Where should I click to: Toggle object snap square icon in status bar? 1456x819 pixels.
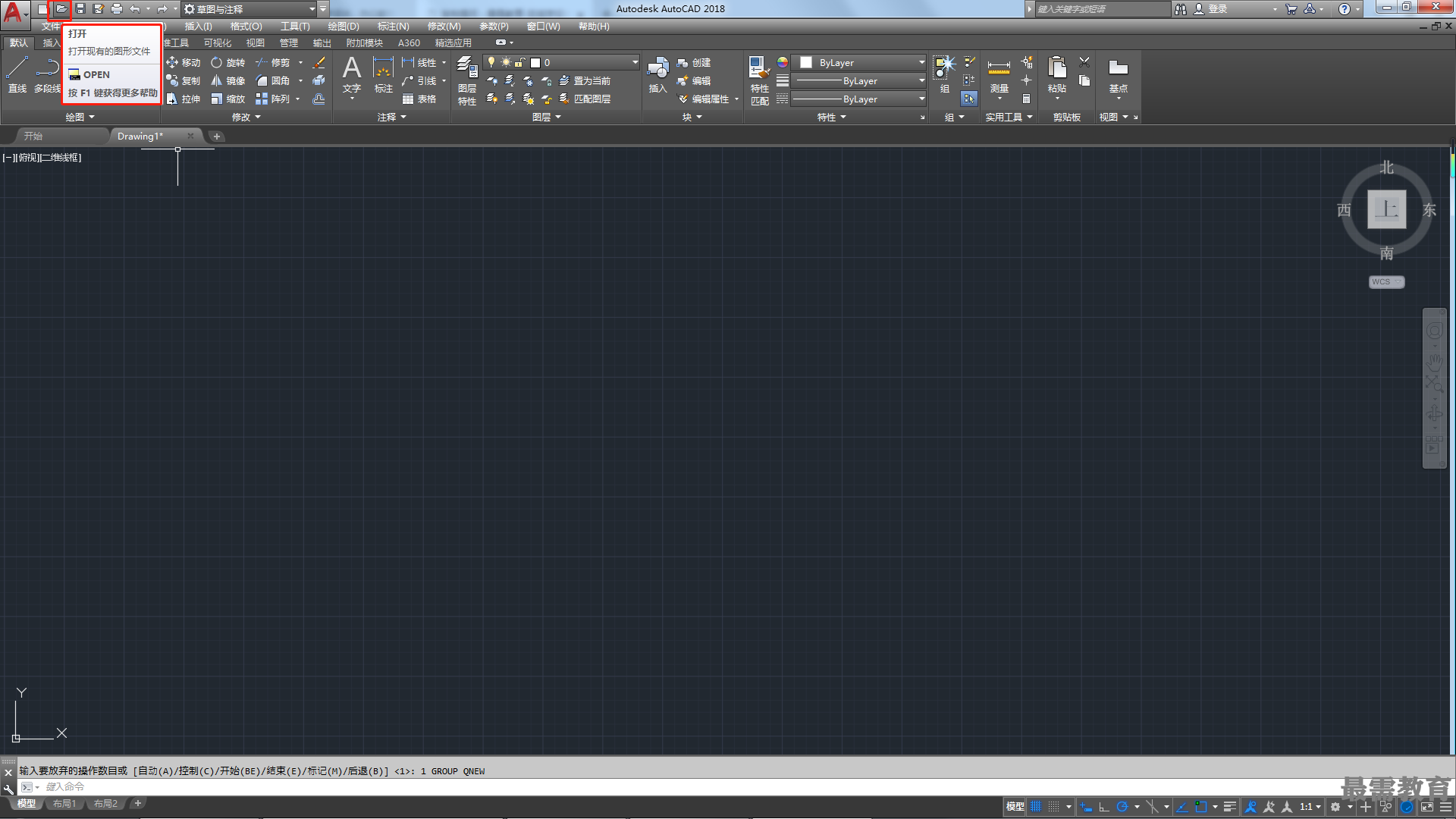tap(1201, 807)
